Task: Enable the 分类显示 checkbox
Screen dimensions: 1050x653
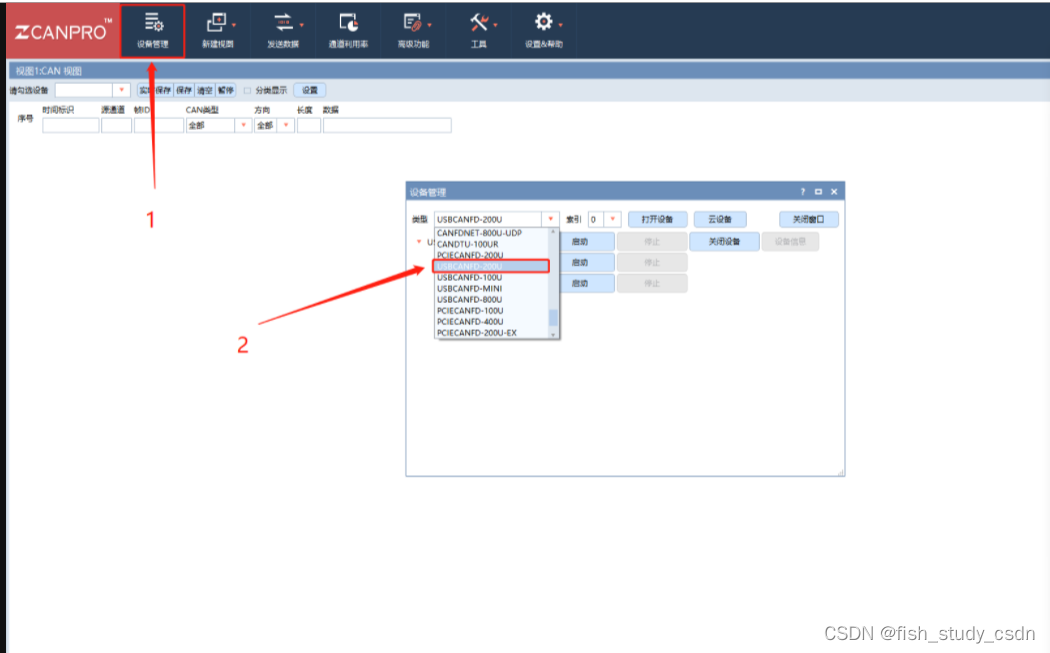Action: (x=247, y=90)
